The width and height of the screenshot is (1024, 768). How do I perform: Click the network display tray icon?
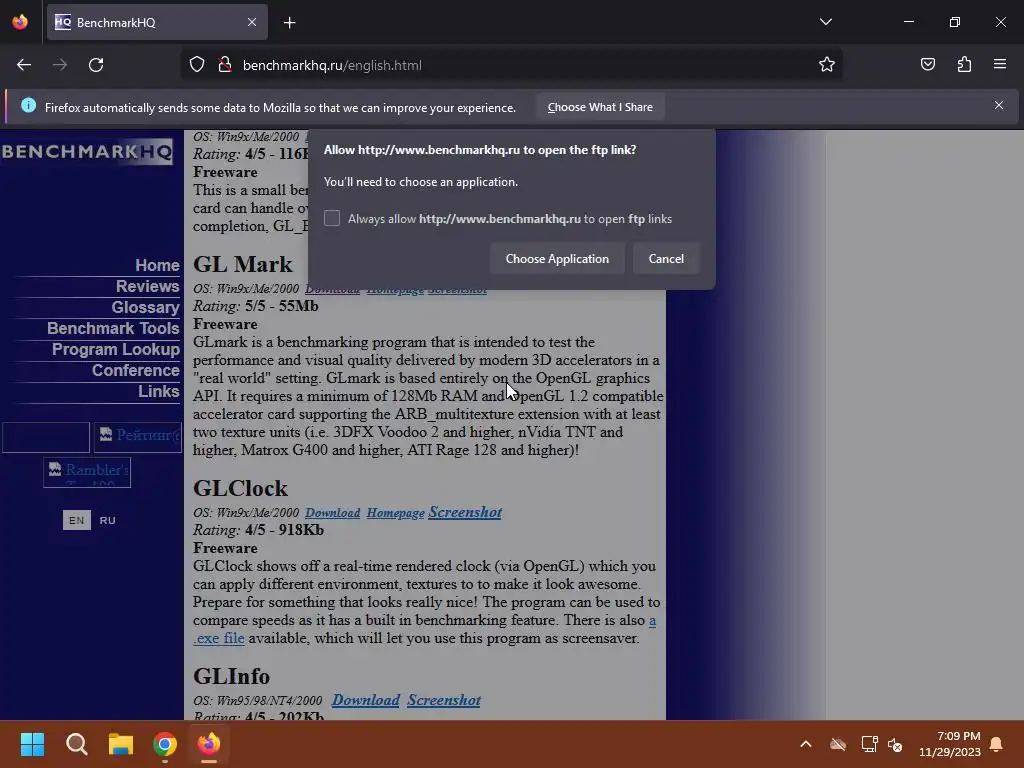pos(869,744)
